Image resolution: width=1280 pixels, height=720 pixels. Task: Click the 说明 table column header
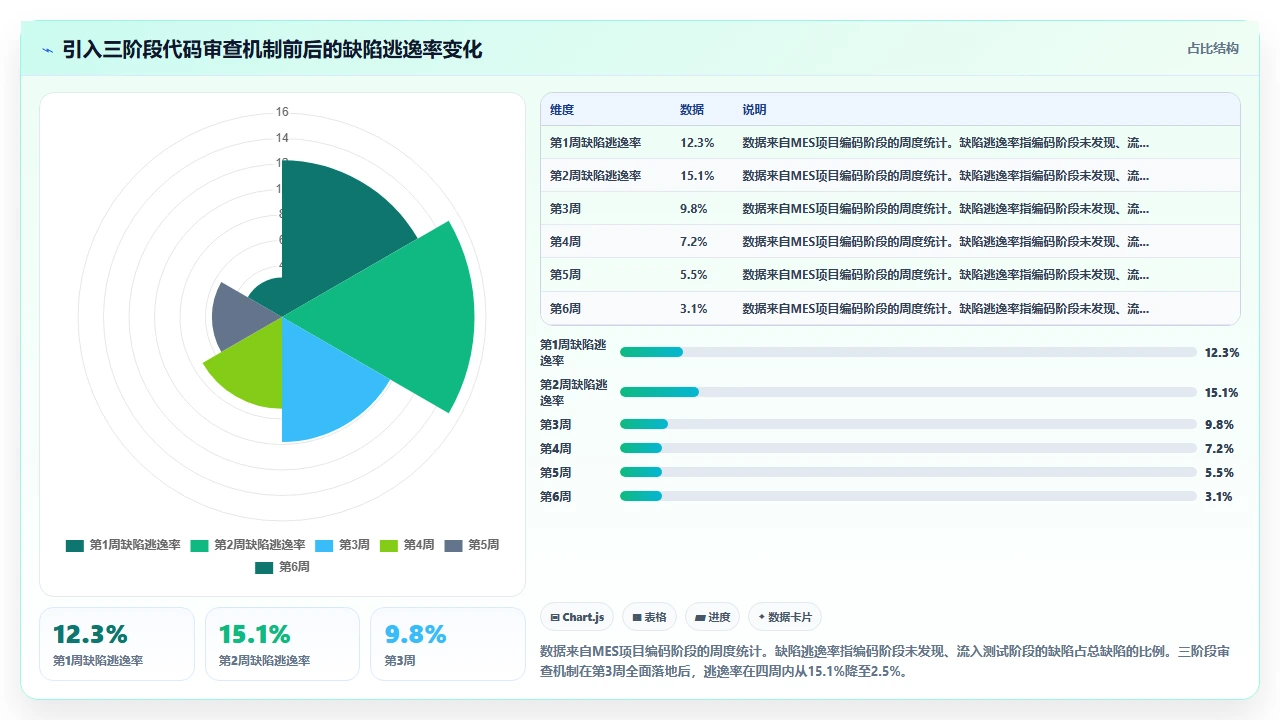click(754, 110)
